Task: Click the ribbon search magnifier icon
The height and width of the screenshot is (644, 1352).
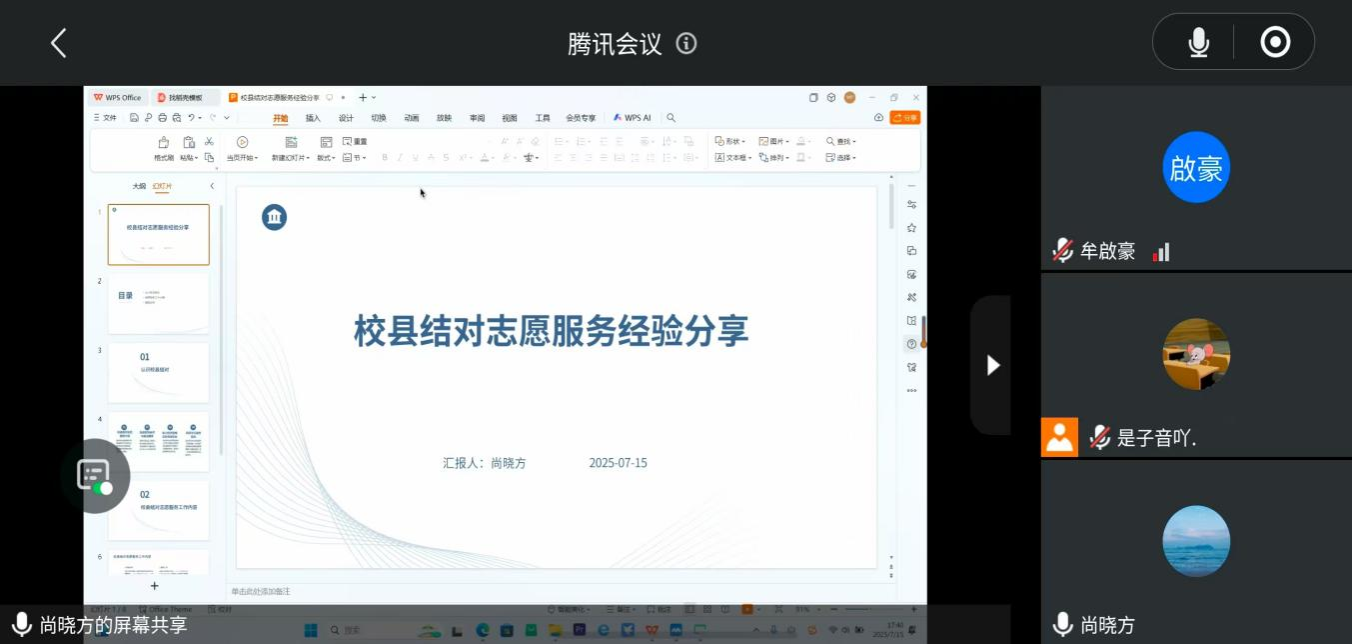Action: 671,118
